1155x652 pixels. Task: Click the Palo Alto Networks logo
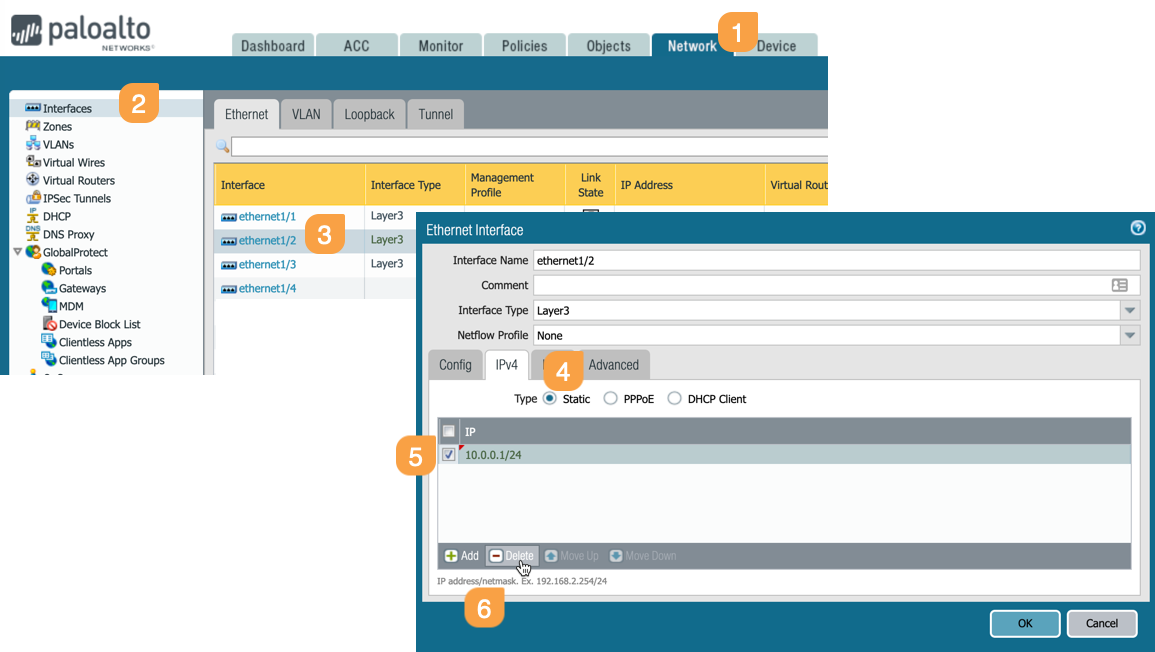pyautogui.click(x=82, y=32)
